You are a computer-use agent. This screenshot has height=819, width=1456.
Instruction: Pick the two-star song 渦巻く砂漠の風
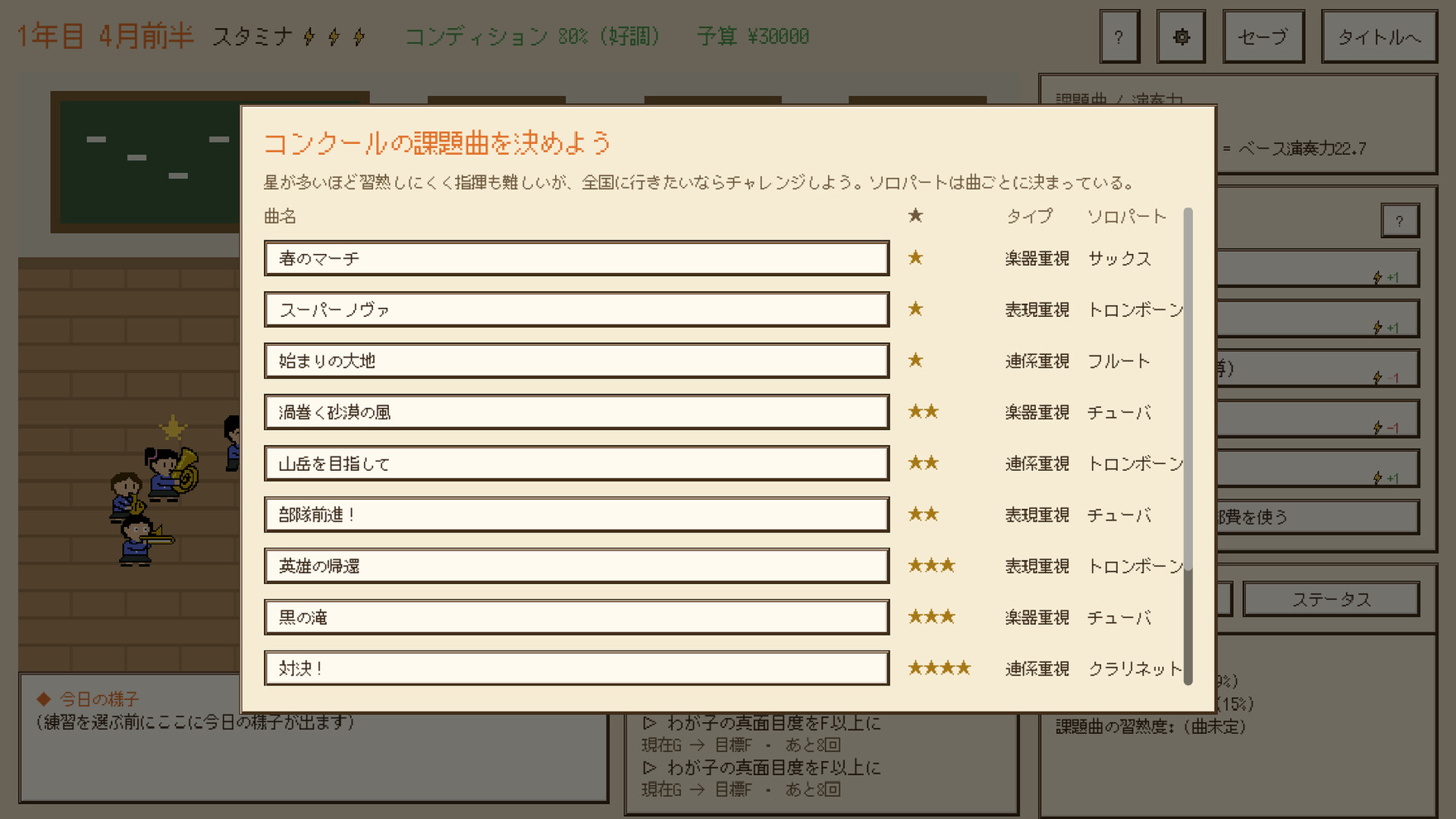point(576,412)
